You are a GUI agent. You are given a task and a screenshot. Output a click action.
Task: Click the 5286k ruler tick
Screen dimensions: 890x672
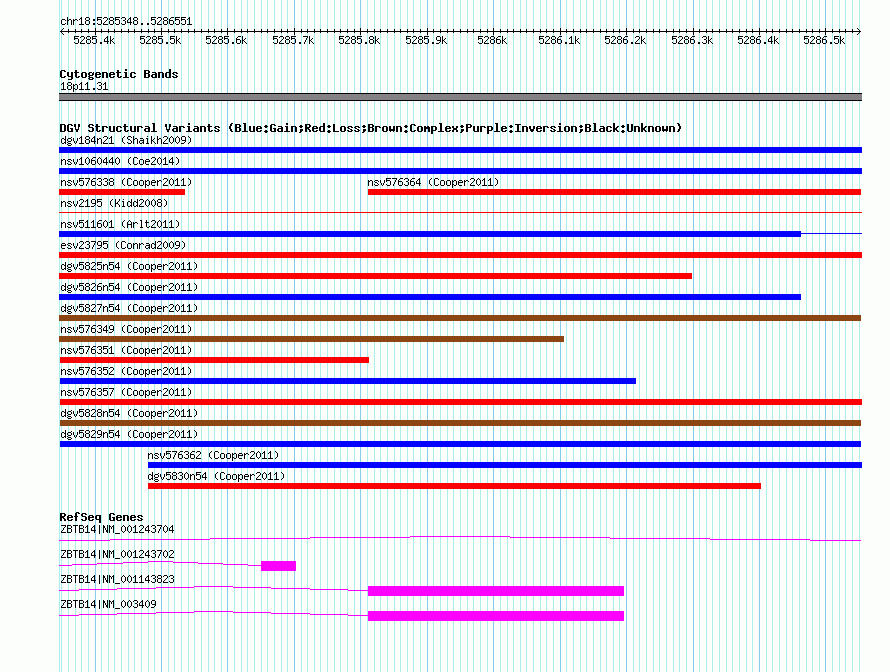[492, 40]
